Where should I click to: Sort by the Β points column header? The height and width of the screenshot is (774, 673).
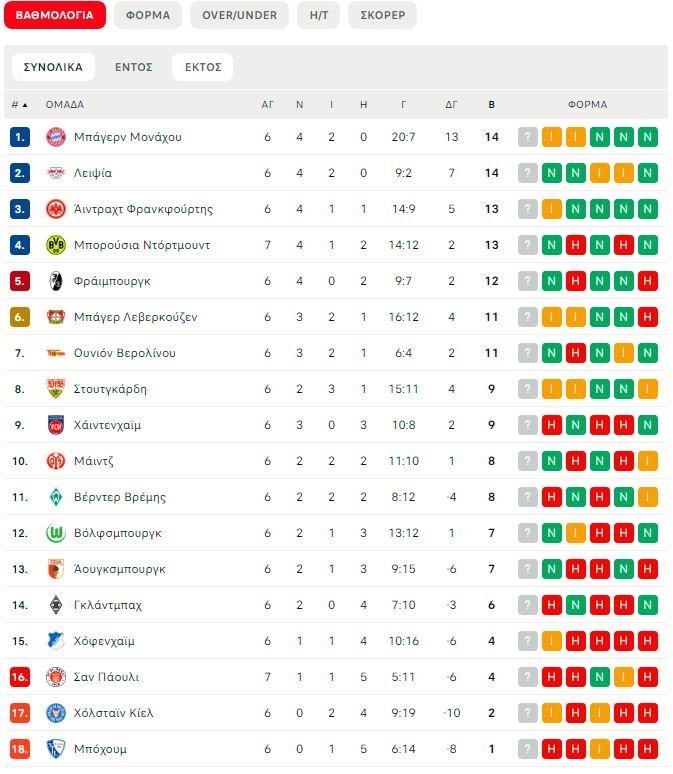(x=491, y=104)
